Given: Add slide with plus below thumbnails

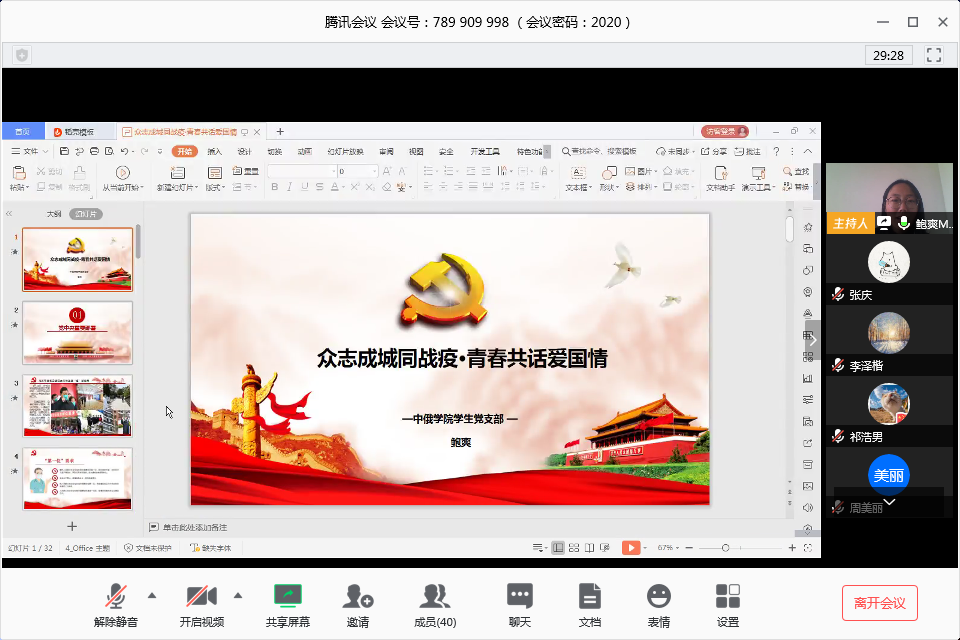Looking at the screenshot, I should (72, 527).
